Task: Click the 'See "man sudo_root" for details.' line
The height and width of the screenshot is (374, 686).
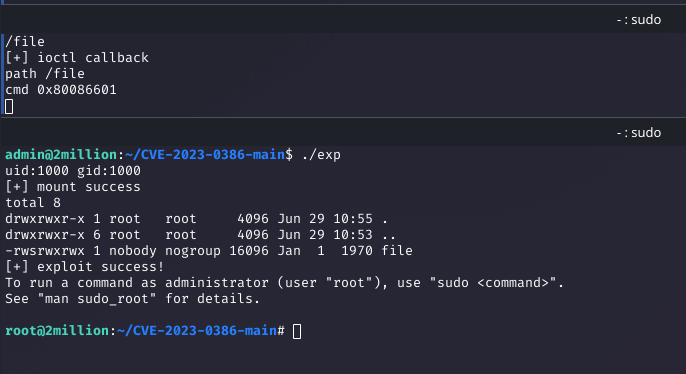Action: click(x=133, y=299)
